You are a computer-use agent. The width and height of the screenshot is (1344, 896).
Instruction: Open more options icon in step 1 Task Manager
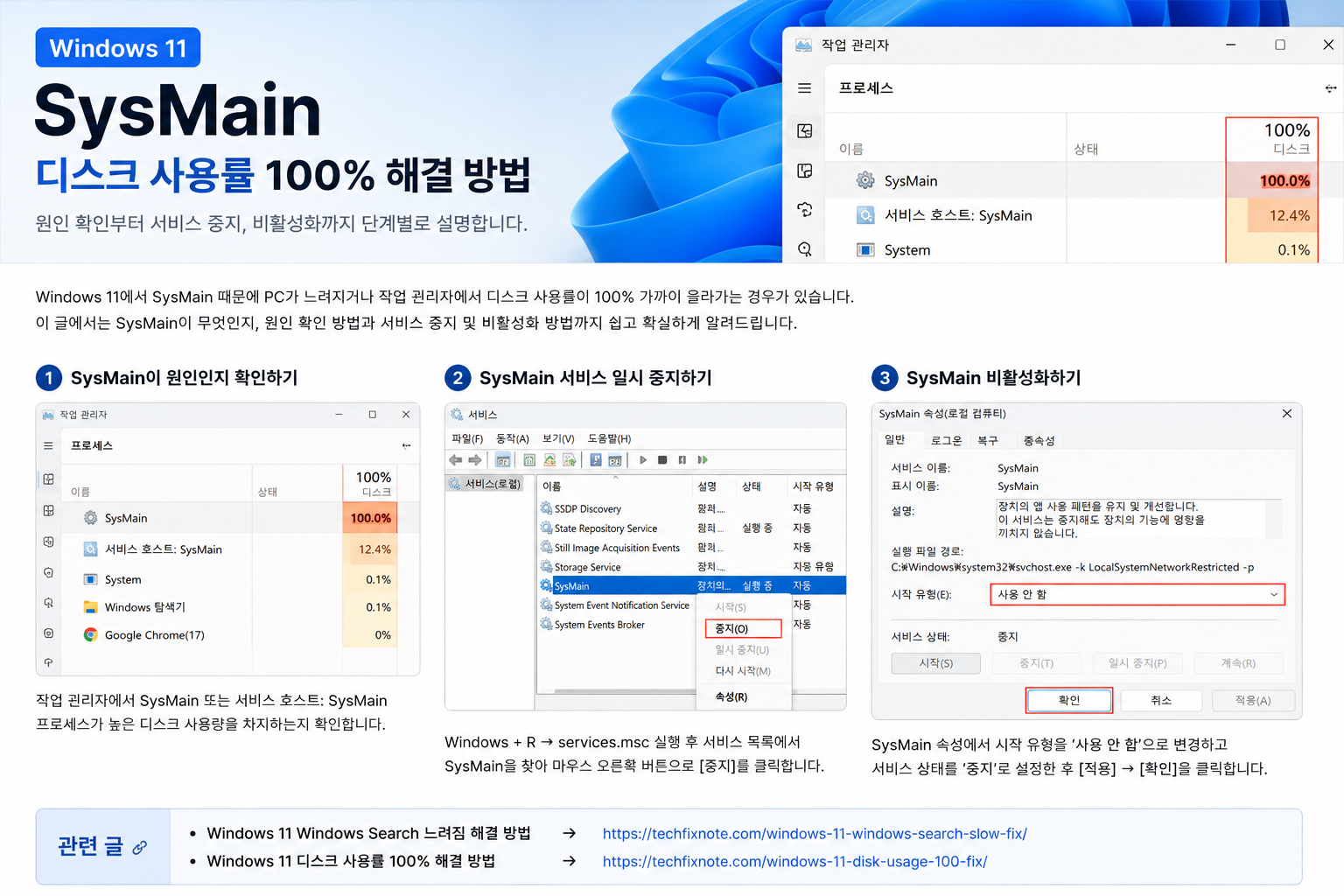406,445
